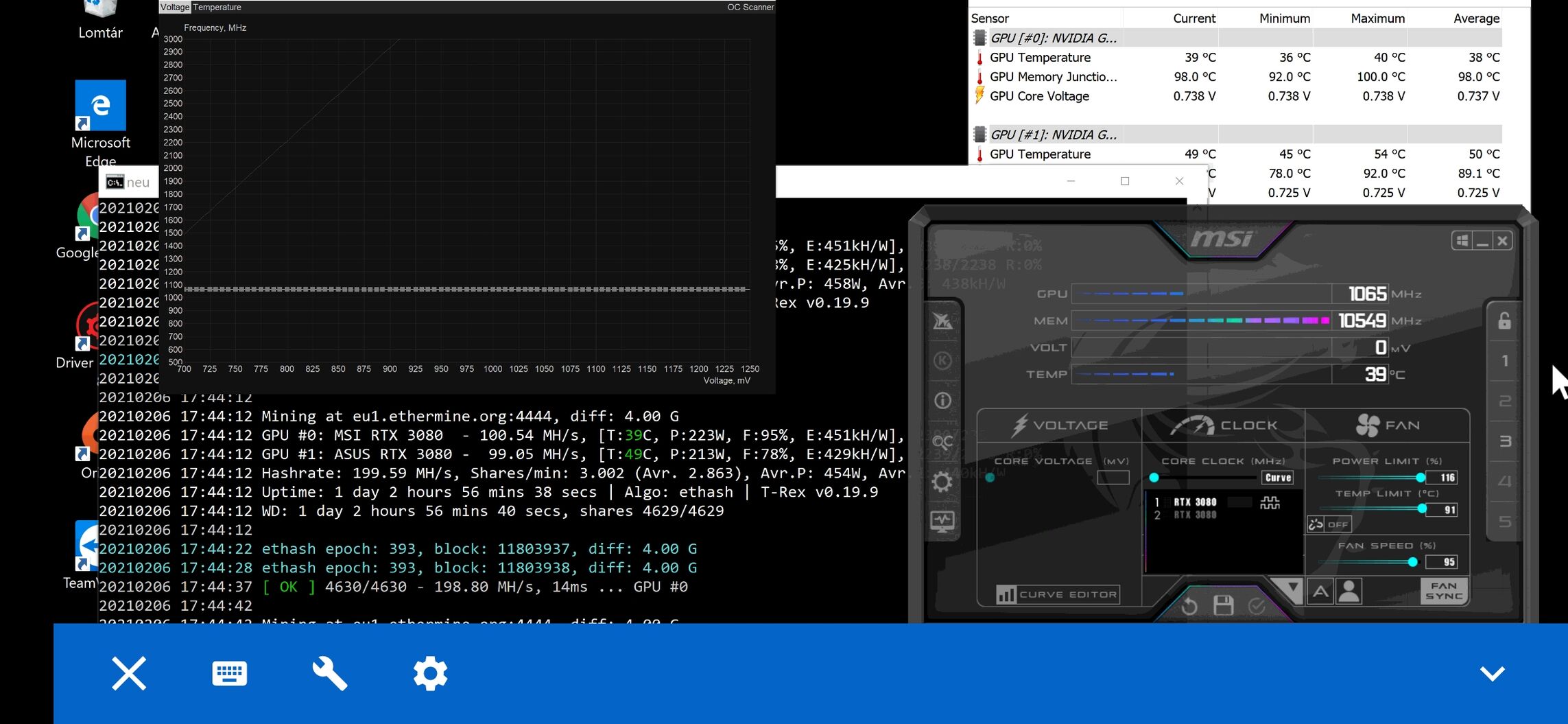This screenshot has height=724, width=1568.
Task: Load Afterburner profile slot 5
Action: 1505,522
